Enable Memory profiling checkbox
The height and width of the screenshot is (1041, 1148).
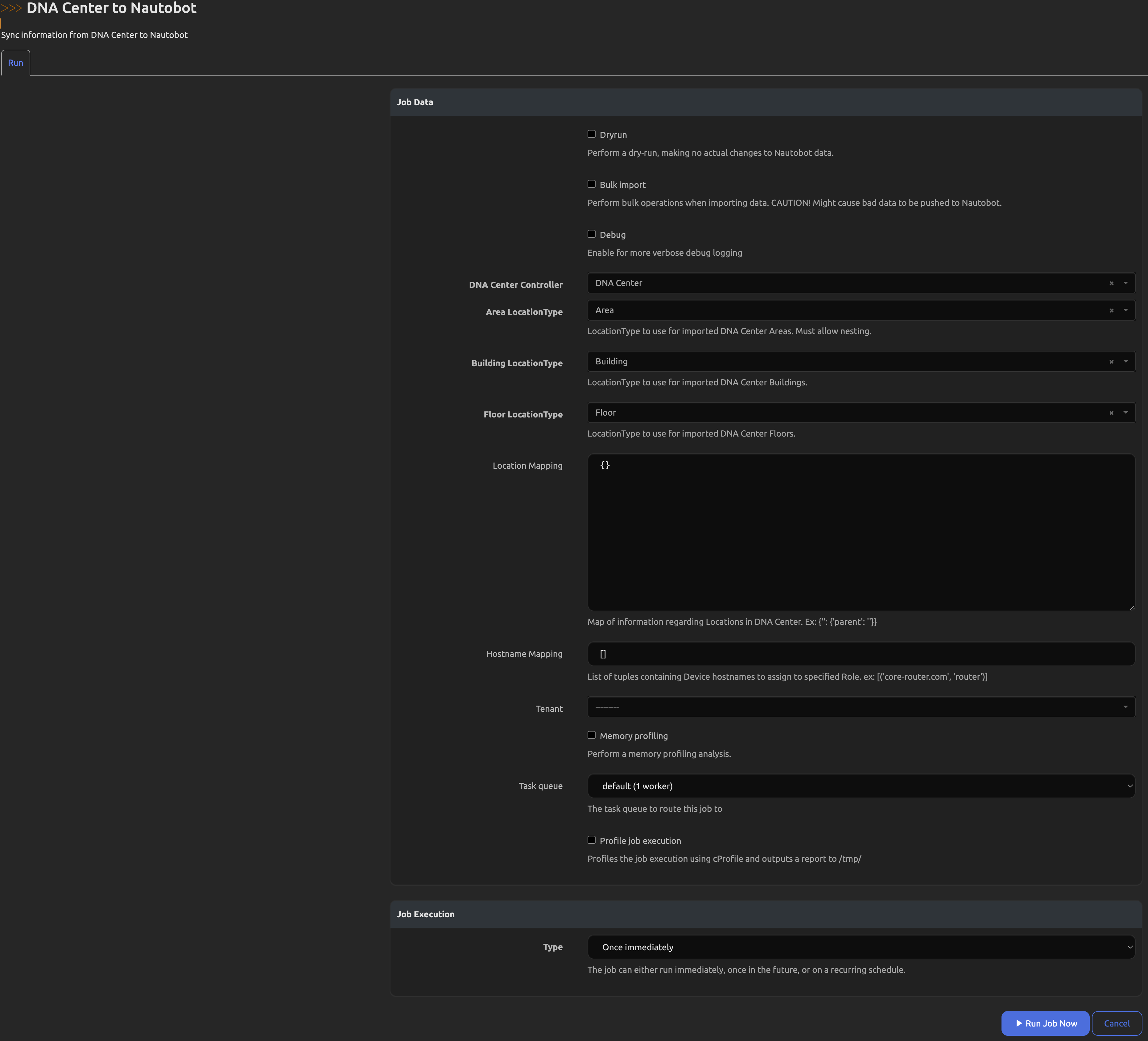coord(591,735)
